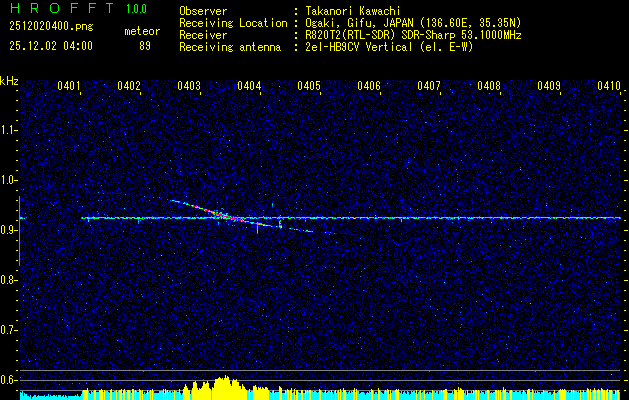Click the yellow signal level peak histogram
Viewport: 629px width, 400px height.
(x=225, y=386)
